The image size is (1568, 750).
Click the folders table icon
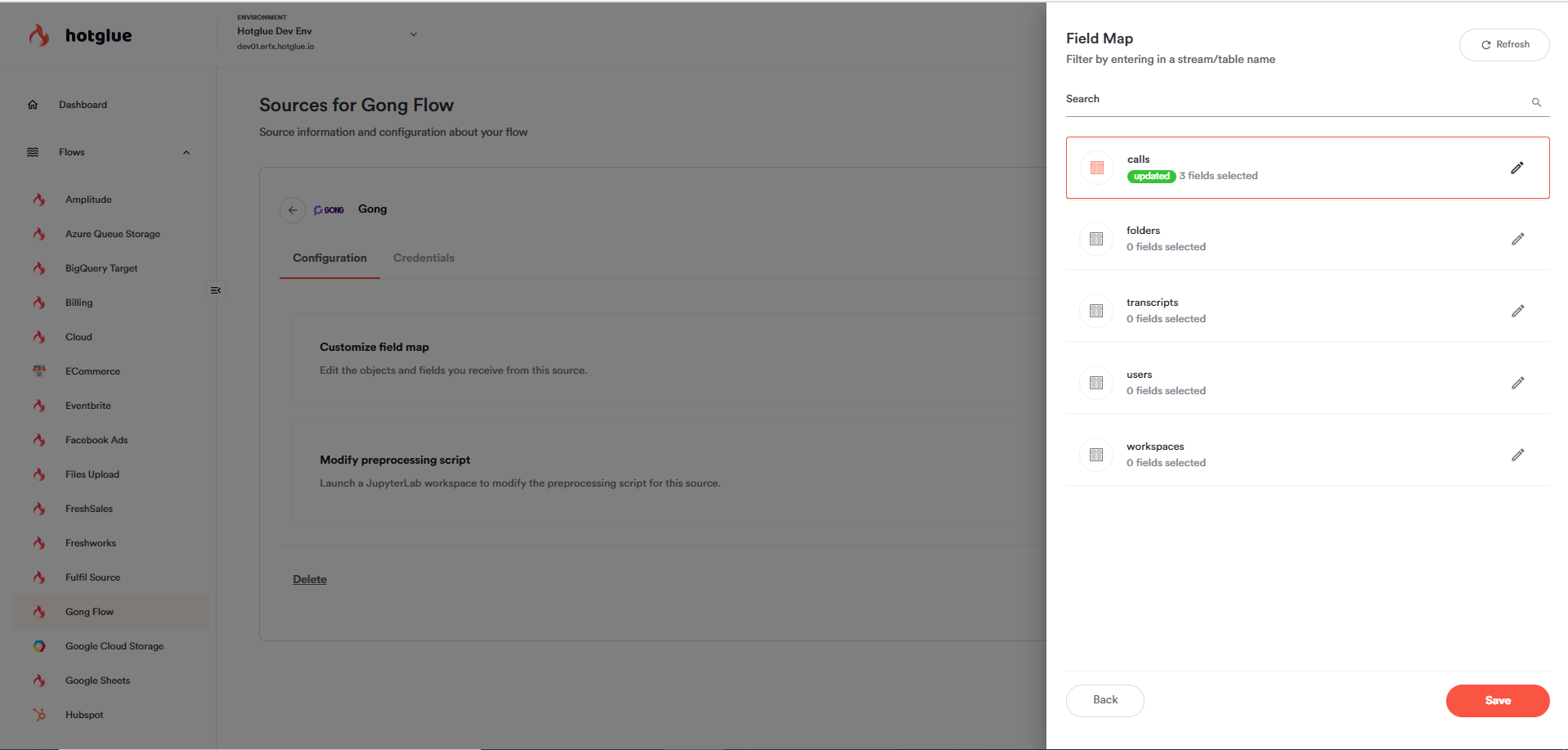pos(1096,239)
